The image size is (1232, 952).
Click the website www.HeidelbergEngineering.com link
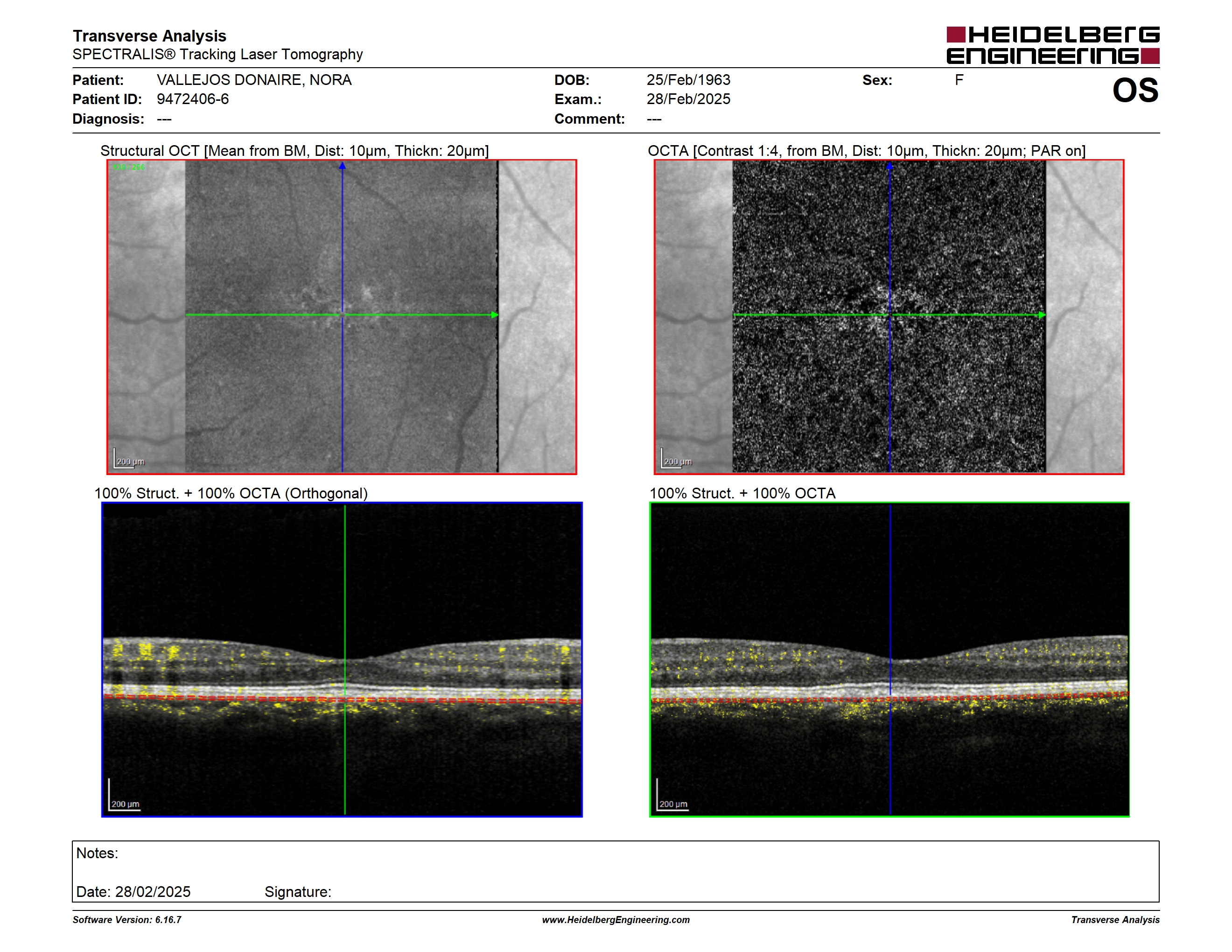[x=616, y=920]
